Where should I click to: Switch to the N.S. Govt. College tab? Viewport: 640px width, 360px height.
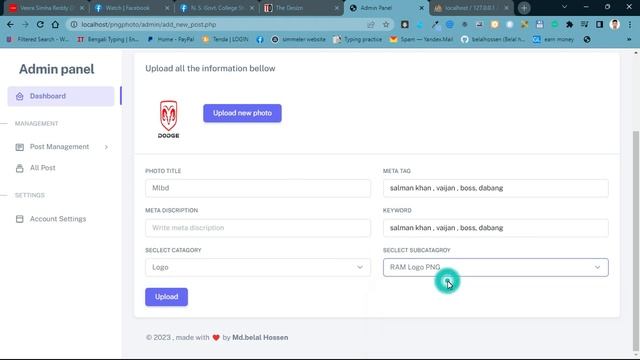click(217, 8)
